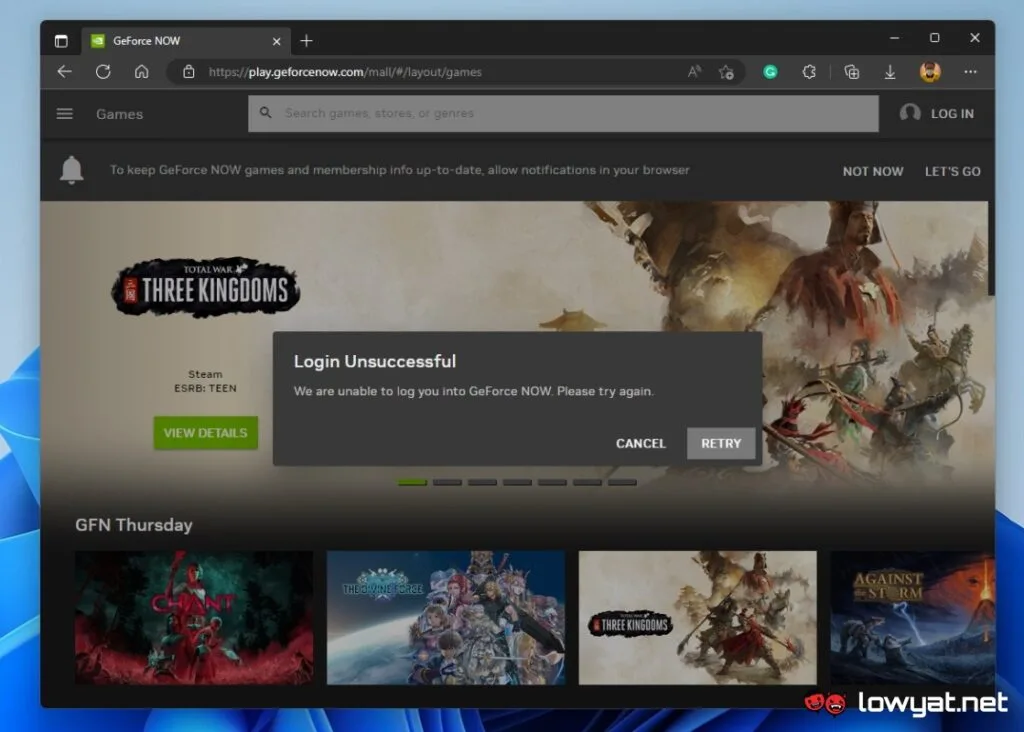Focus the search games input field
Image resolution: width=1024 pixels, height=732 pixels.
[563, 113]
